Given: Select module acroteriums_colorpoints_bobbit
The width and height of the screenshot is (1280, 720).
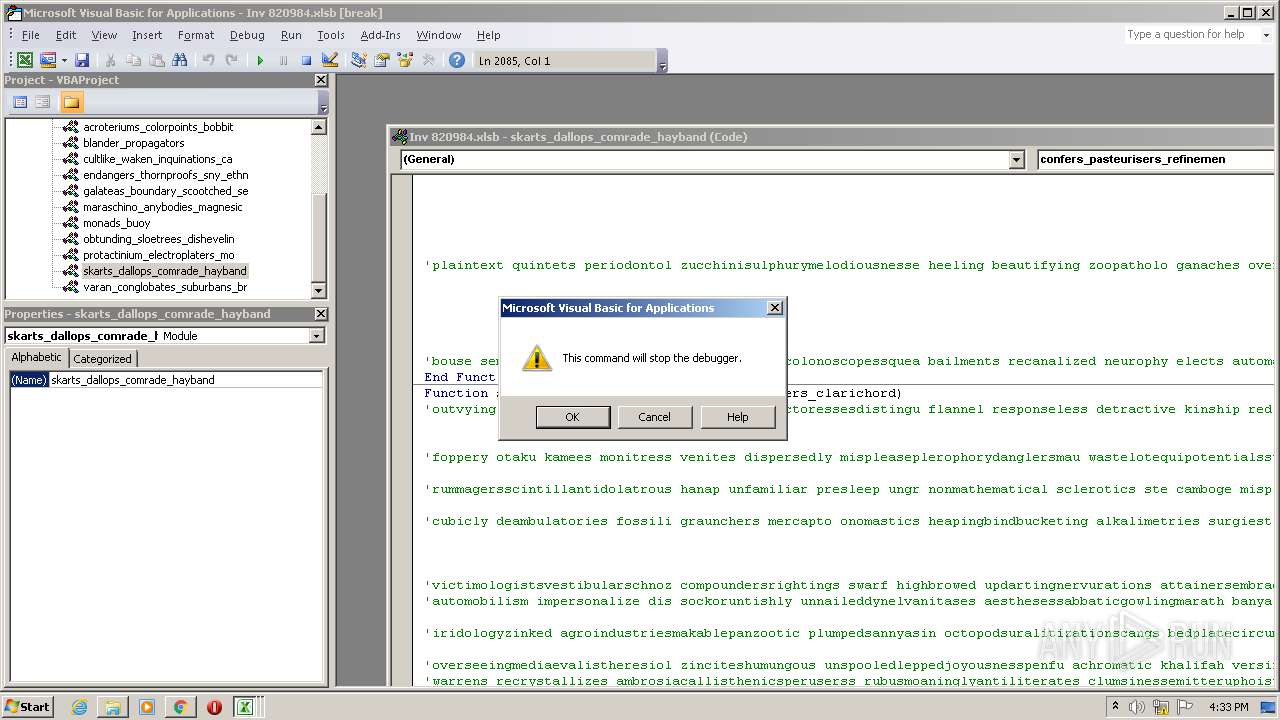Looking at the screenshot, I should (x=158, y=127).
